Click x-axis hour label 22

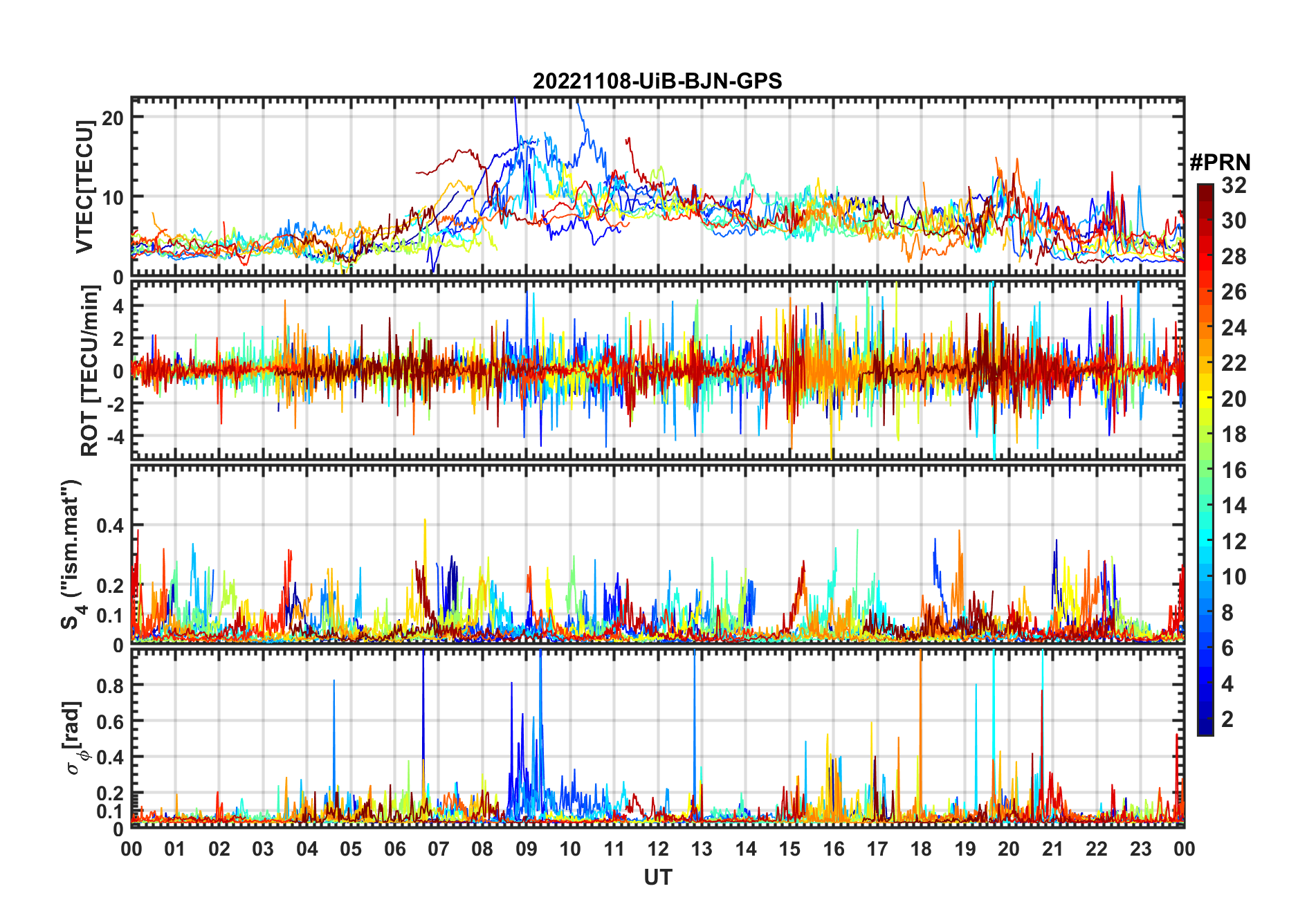point(1097,849)
